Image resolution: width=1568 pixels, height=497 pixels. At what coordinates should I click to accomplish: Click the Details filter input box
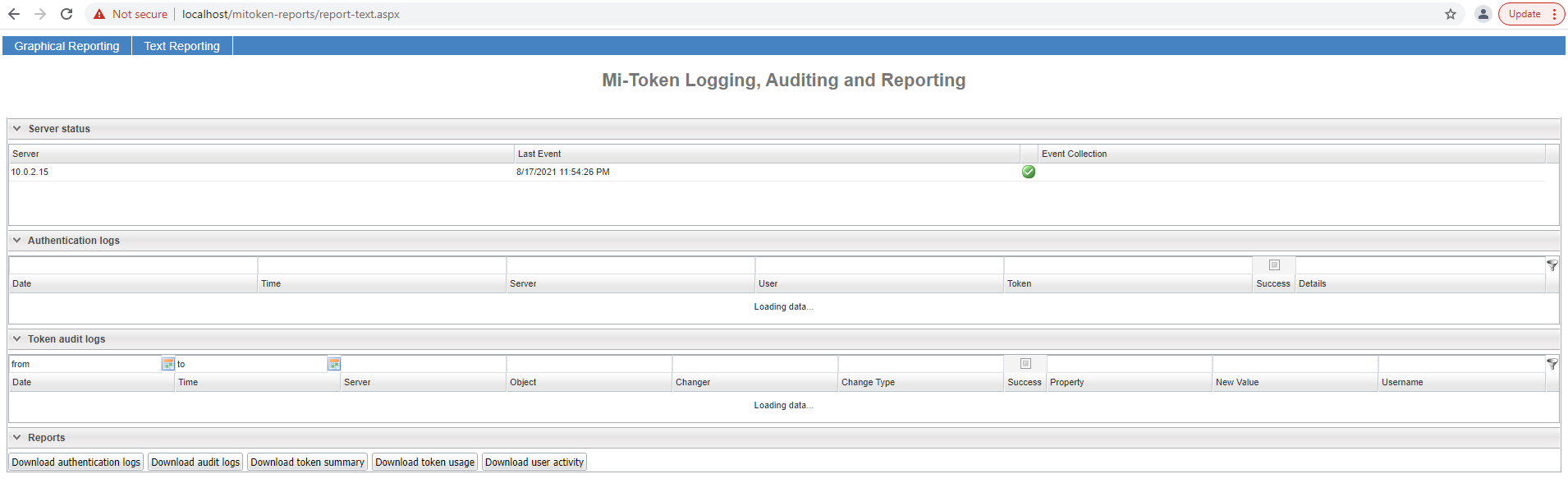(x=1420, y=265)
